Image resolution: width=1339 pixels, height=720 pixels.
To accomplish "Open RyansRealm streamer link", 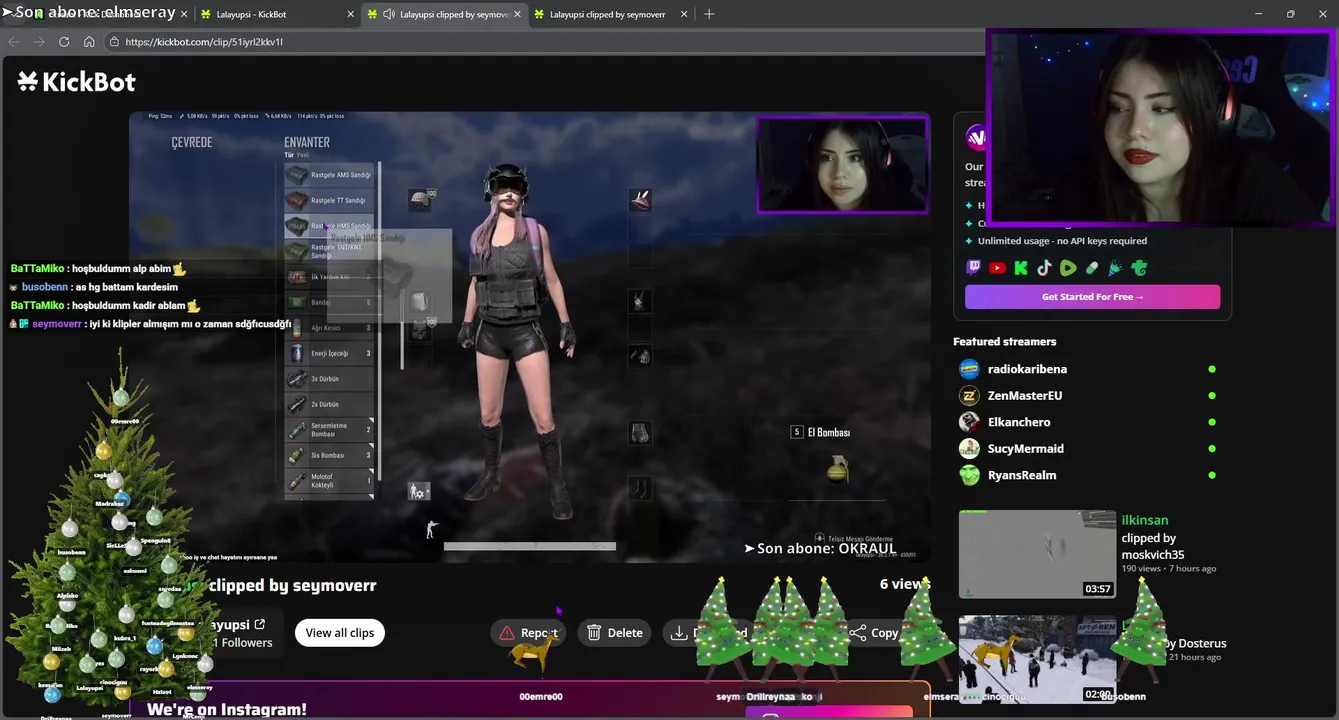I will (1022, 475).
